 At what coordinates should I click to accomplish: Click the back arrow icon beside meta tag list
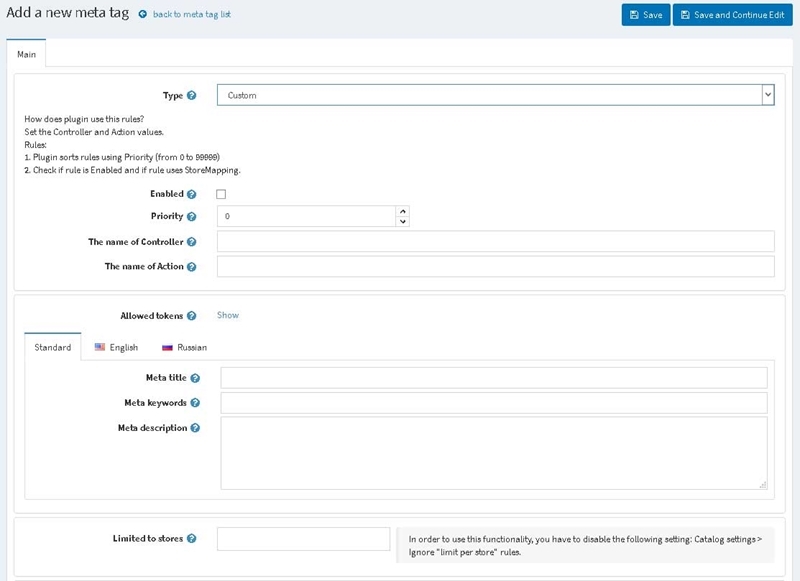click(143, 14)
